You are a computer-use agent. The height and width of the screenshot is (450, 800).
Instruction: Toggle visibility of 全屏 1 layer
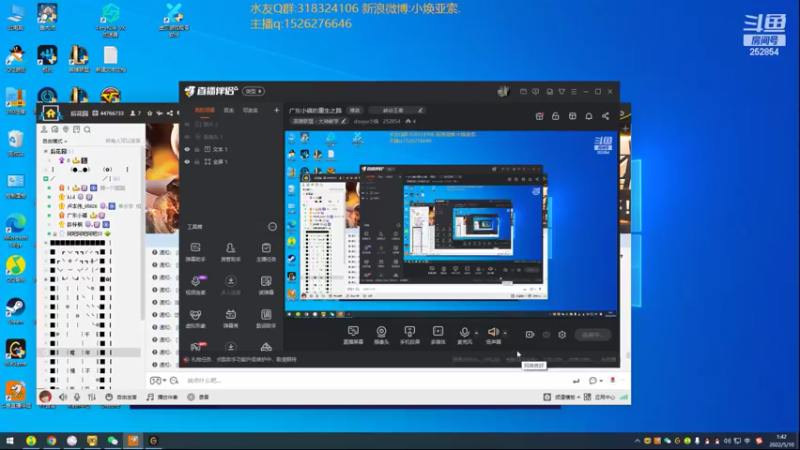pos(187,162)
